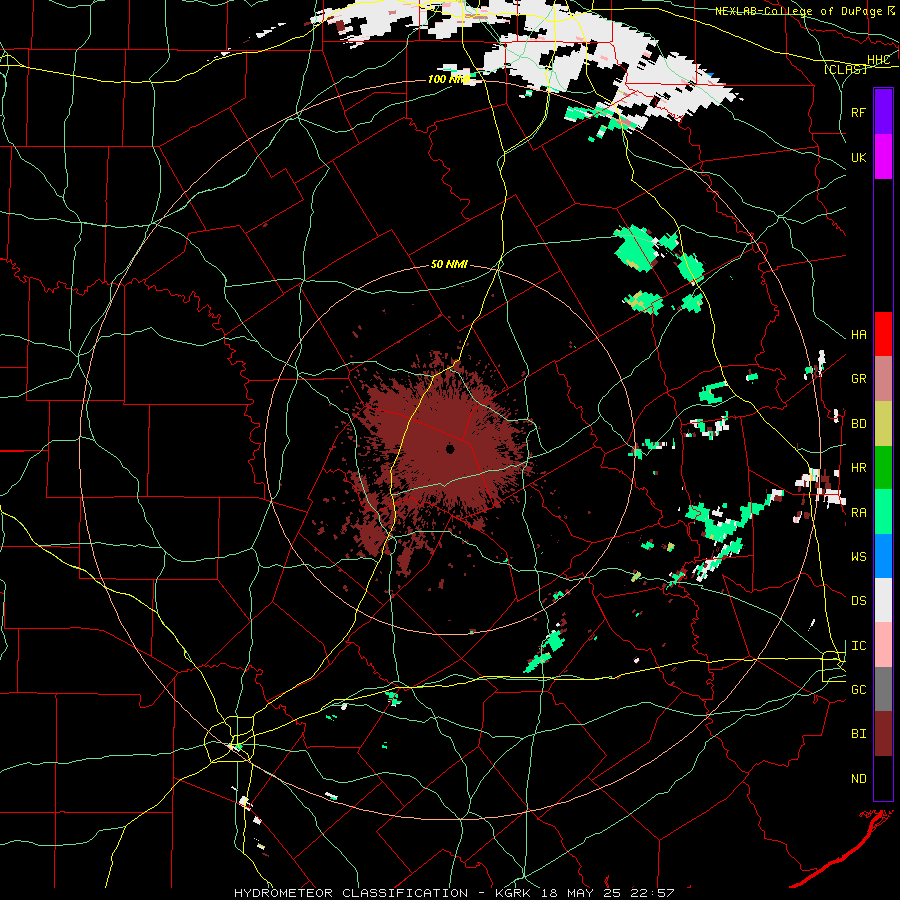Click the purple RF color swatch in legend
900x900 pixels.
[883, 112]
